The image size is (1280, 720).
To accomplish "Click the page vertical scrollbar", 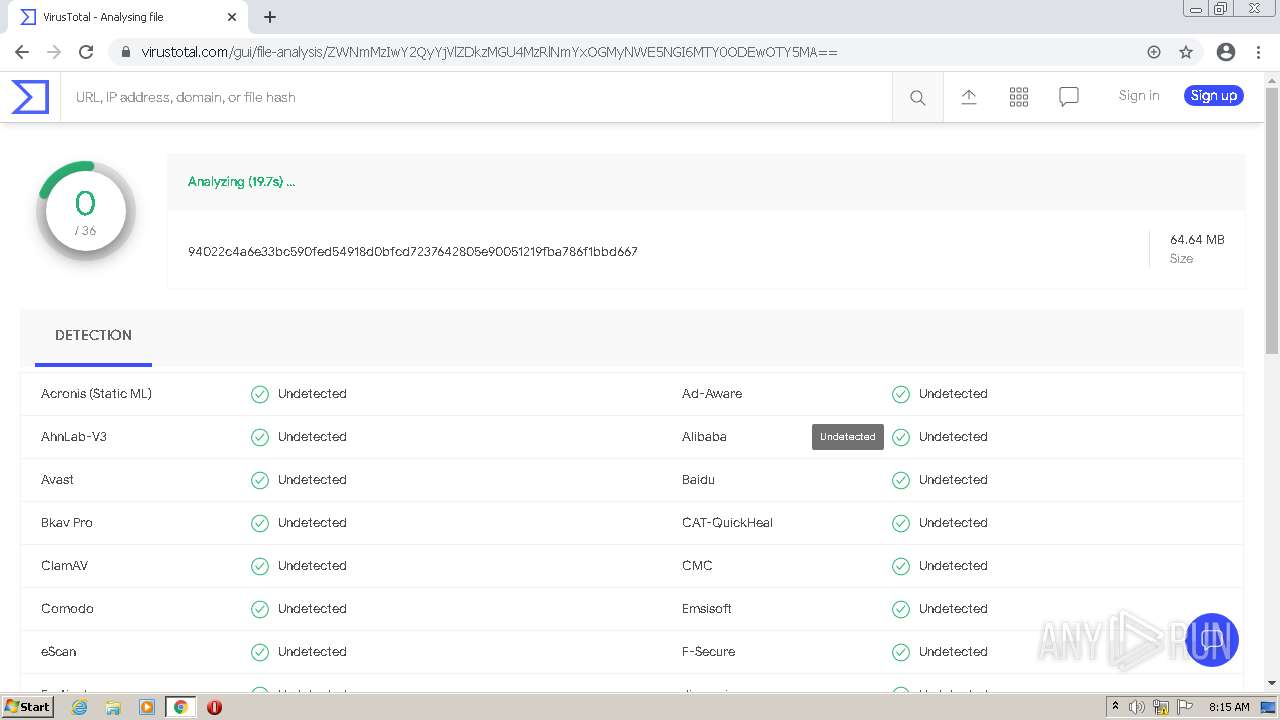I will click(1272, 220).
